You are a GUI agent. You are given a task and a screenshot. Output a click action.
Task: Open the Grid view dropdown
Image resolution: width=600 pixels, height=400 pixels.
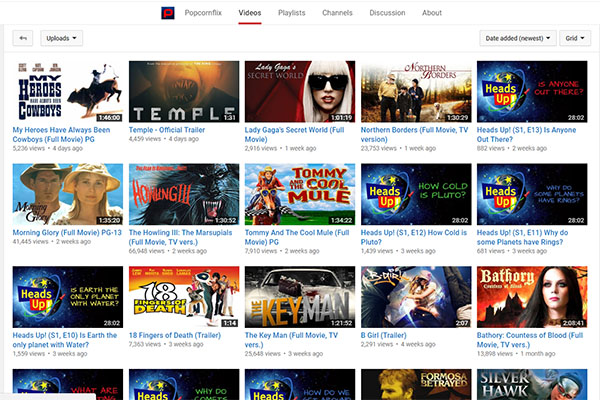pyautogui.click(x=575, y=38)
